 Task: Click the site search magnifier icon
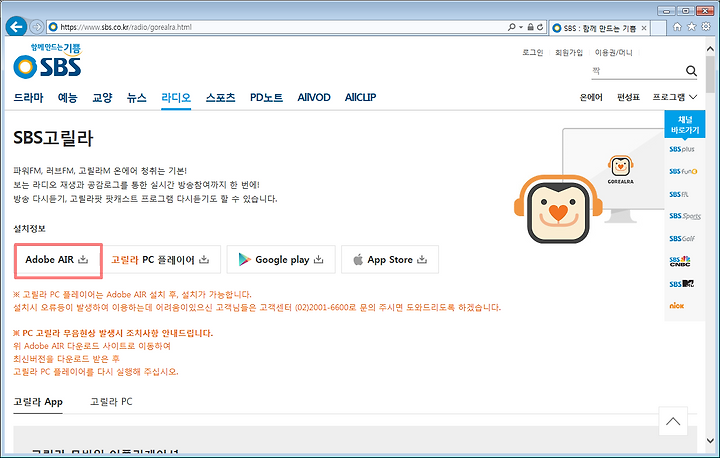tap(691, 71)
